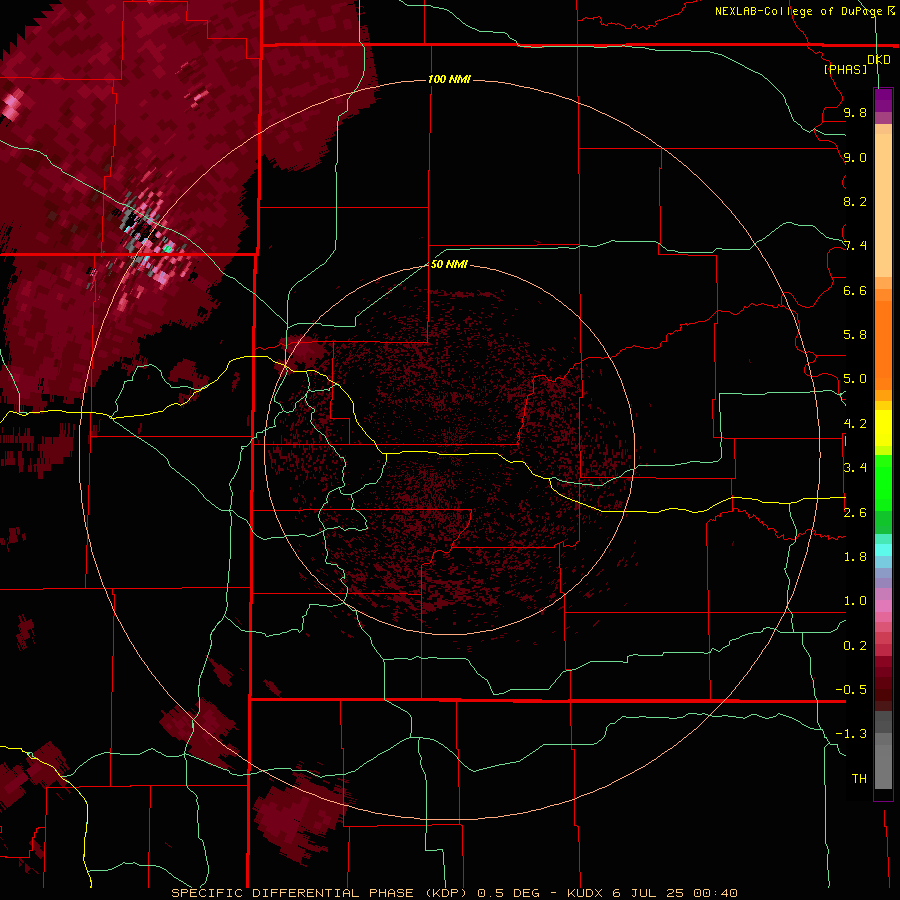Image resolution: width=900 pixels, height=900 pixels.
Task: Click the 4.2 value on the scale
Action: coord(855,424)
